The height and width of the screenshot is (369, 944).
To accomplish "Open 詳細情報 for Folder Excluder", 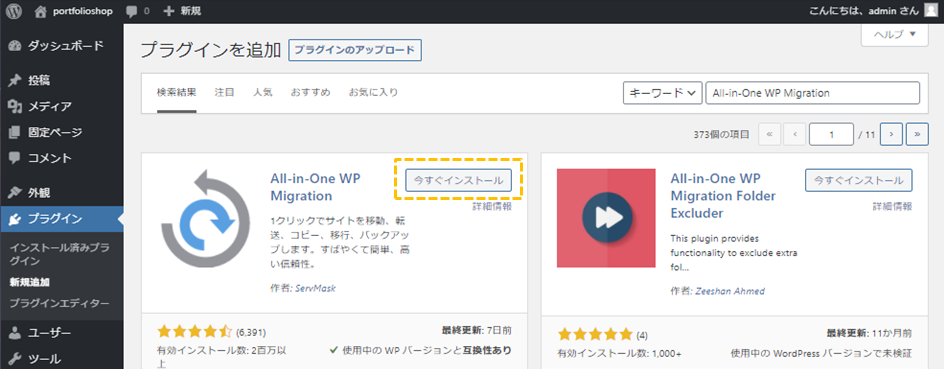I will coord(892,206).
